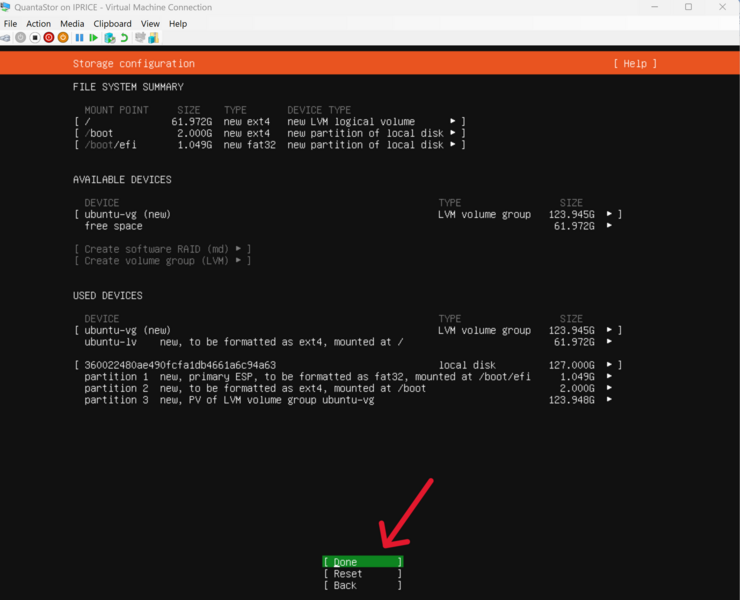Close the Virtual Machine Connection window
Screen dimensions: 740x600
point(723,7)
